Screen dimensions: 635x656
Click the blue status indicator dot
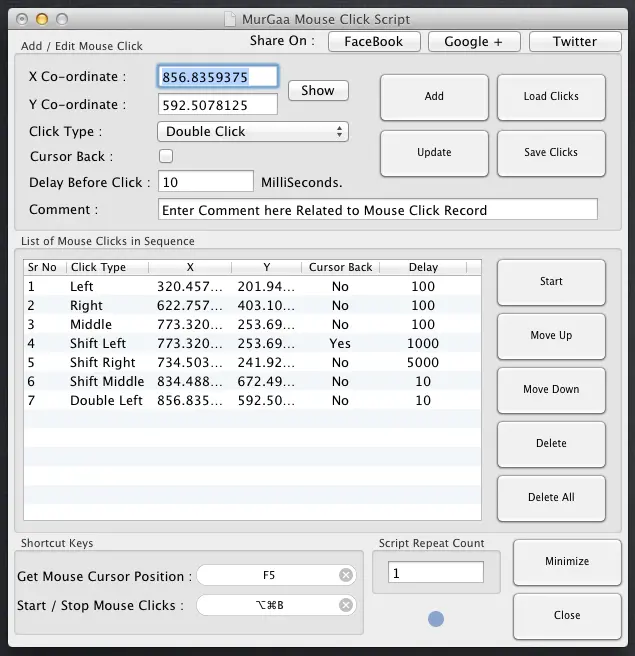[x=435, y=619]
